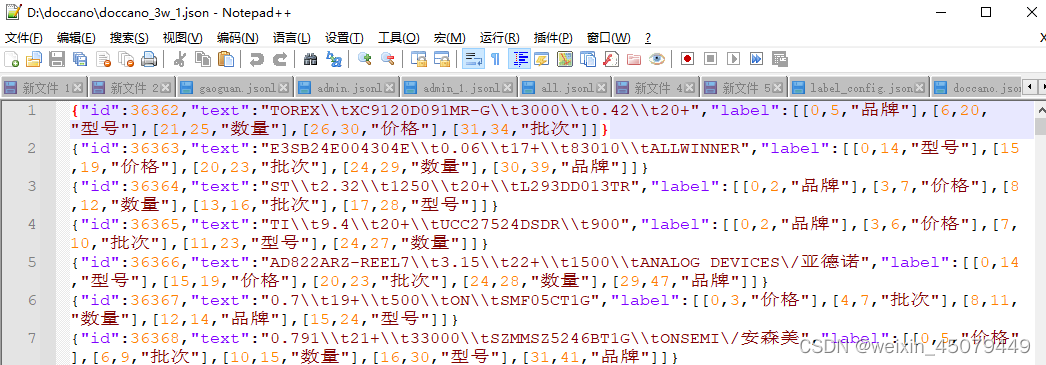Open the 窗口(W) menu
The height and width of the screenshot is (365, 1046).
pos(608,38)
